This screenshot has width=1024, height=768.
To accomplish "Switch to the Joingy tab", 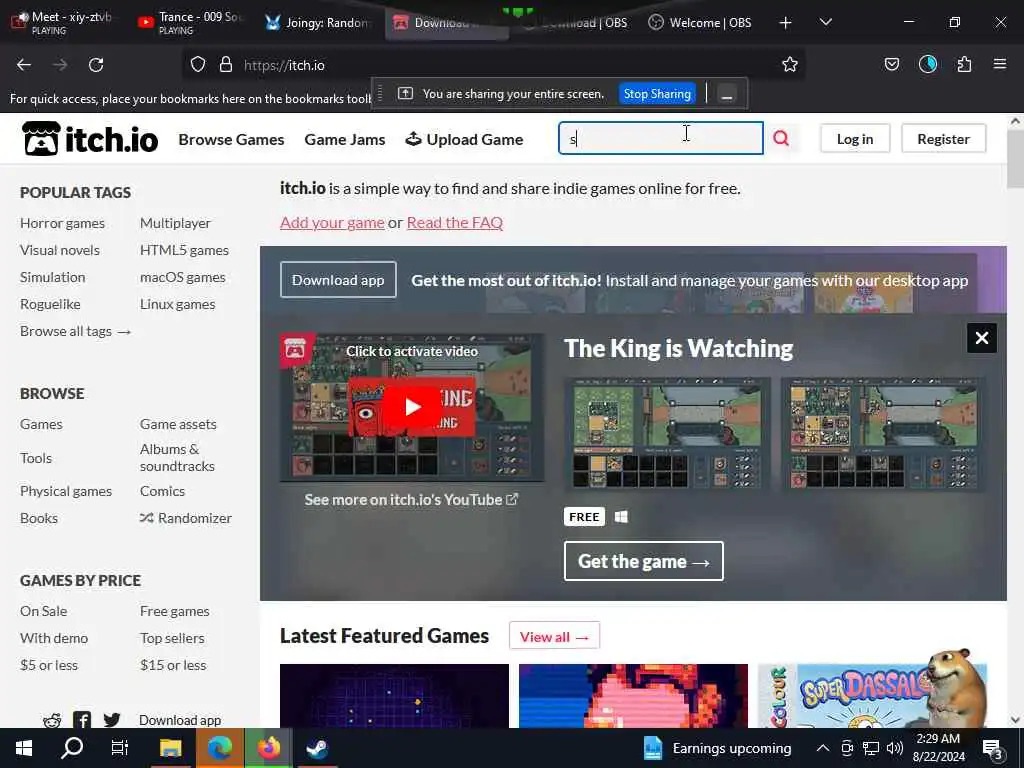I will click(x=317, y=22).
